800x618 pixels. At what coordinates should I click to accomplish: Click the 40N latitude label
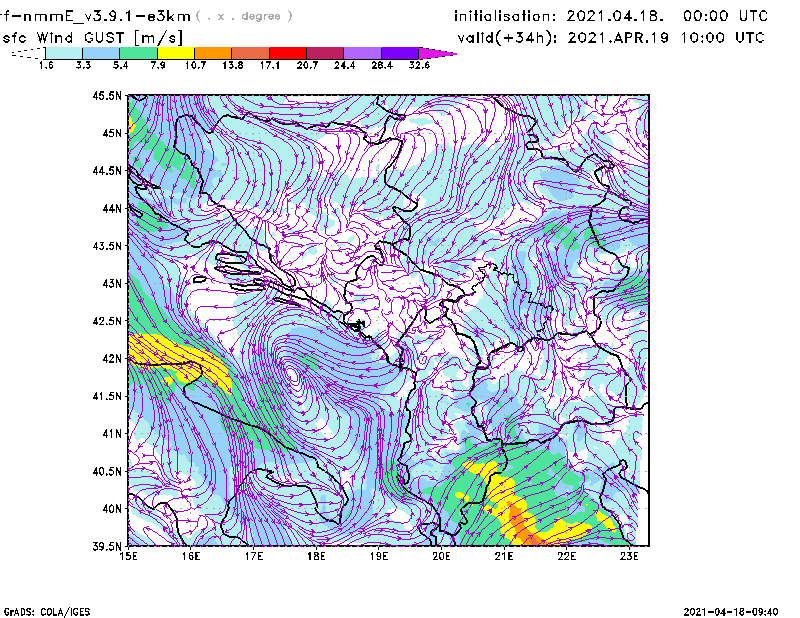(x=112, y=508)
